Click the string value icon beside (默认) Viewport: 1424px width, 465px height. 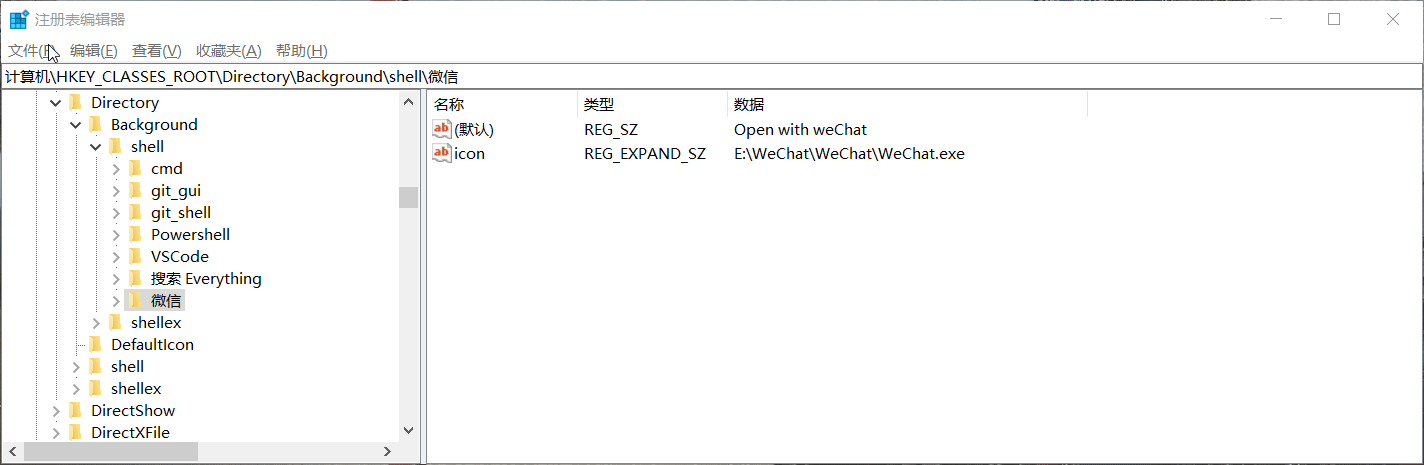(x=442, y=129)
